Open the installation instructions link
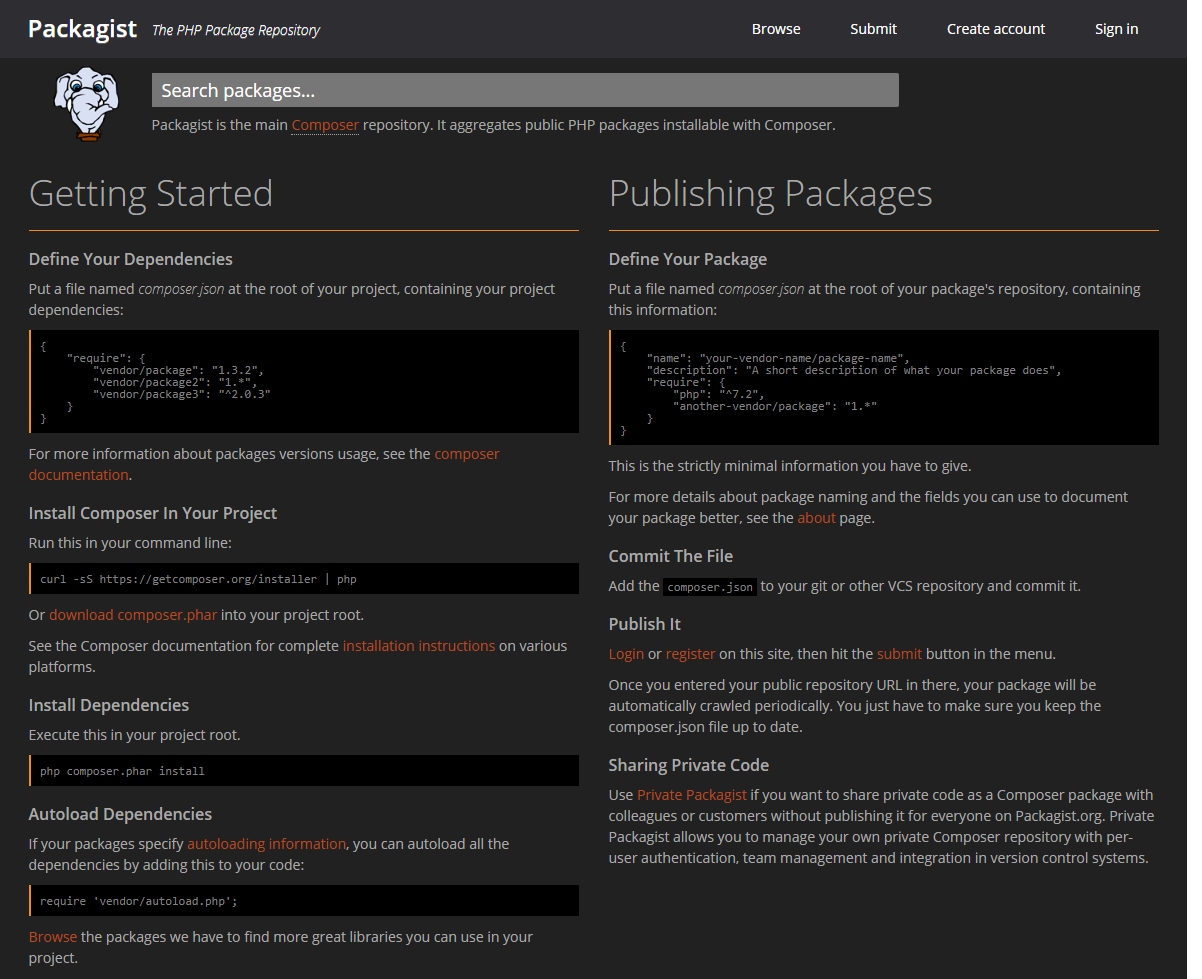The image size is (1202, 979). (x=419, y=646)
